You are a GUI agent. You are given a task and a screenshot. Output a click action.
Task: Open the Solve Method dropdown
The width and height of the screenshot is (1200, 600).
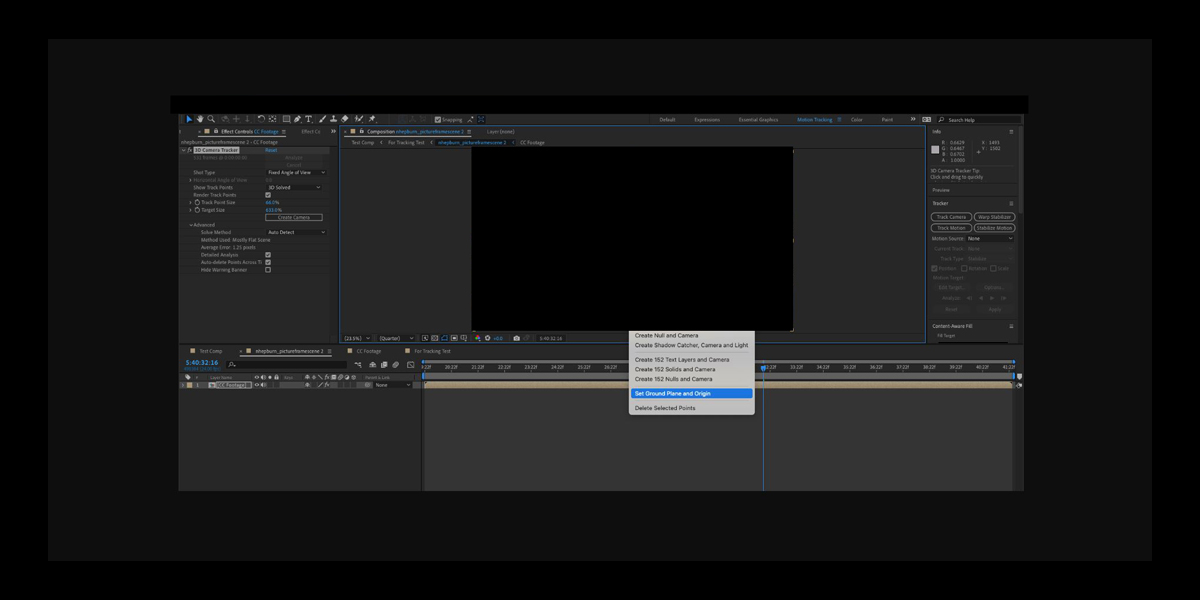click(x=296, y=232)
